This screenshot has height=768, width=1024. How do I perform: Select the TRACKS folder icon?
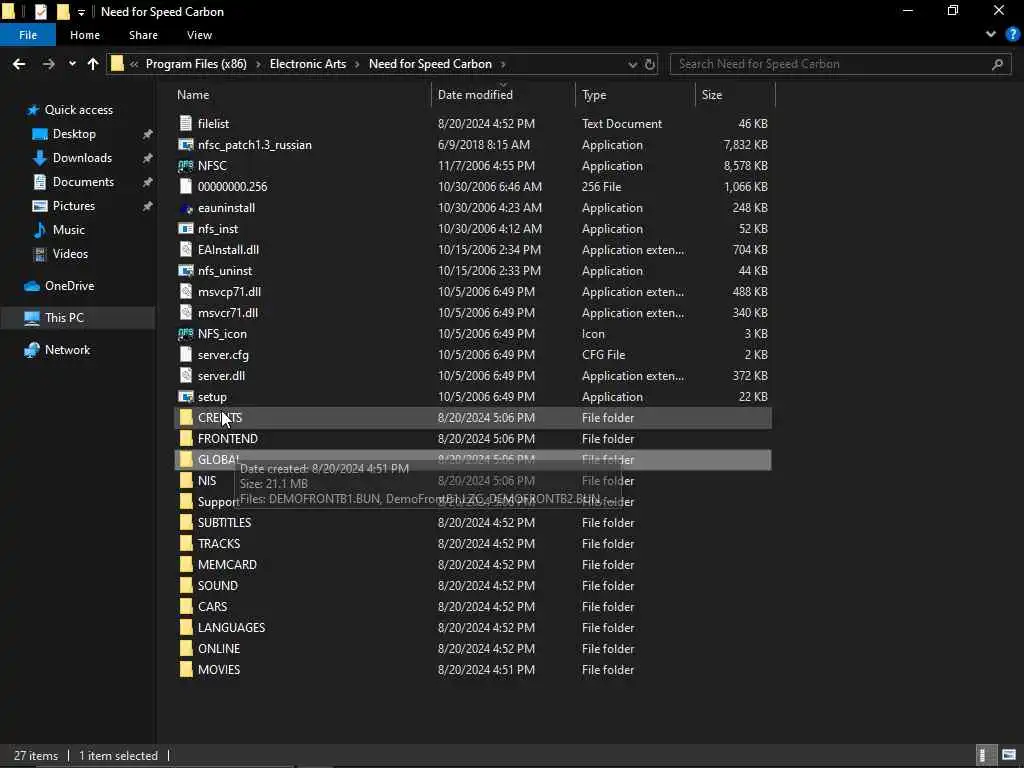186,543
